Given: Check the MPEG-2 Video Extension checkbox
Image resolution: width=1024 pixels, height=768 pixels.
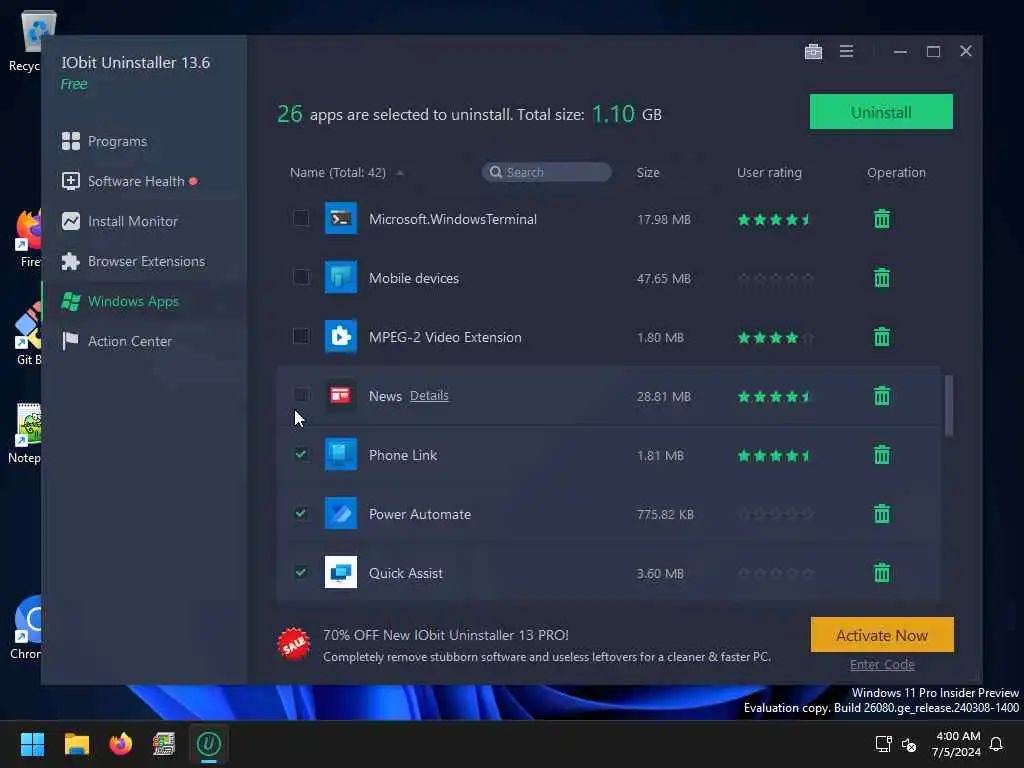Looking at the screenshot, I should (301, 336).
